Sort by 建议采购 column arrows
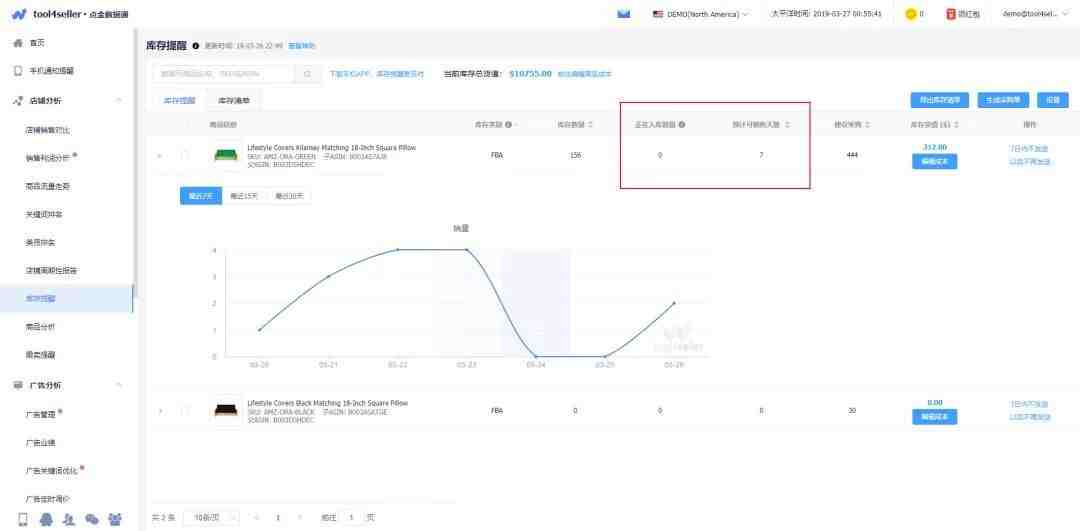Image resolution: width=1080 pixels, height=531 pixels. pos(868,125)
